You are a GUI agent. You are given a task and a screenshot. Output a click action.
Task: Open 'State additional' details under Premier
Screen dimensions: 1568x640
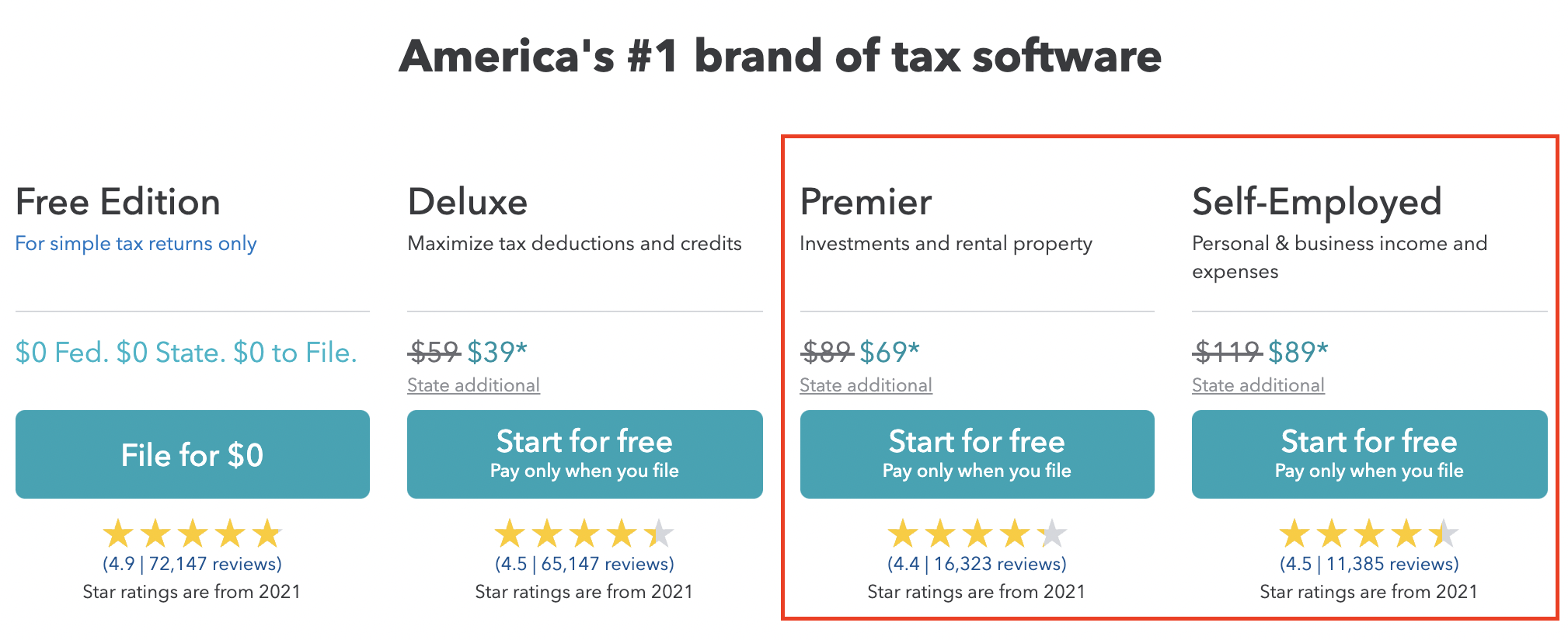click(x=866, y=384)
